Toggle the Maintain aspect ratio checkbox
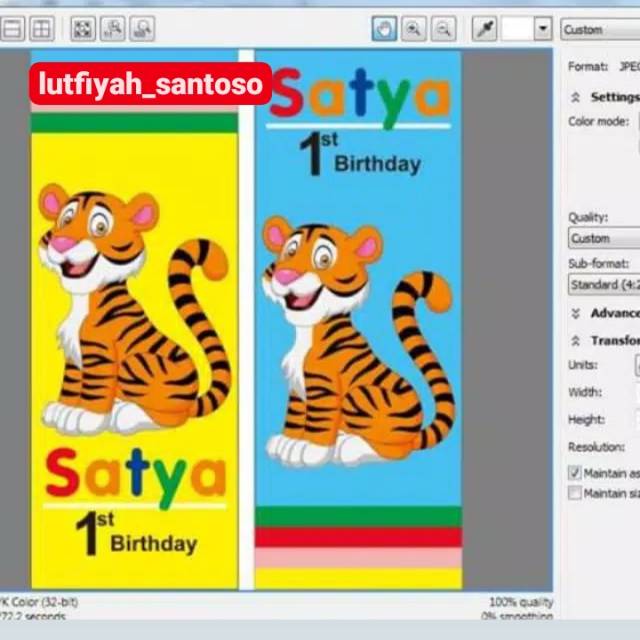This screenshot has height=640, width=640. (575, 473)
